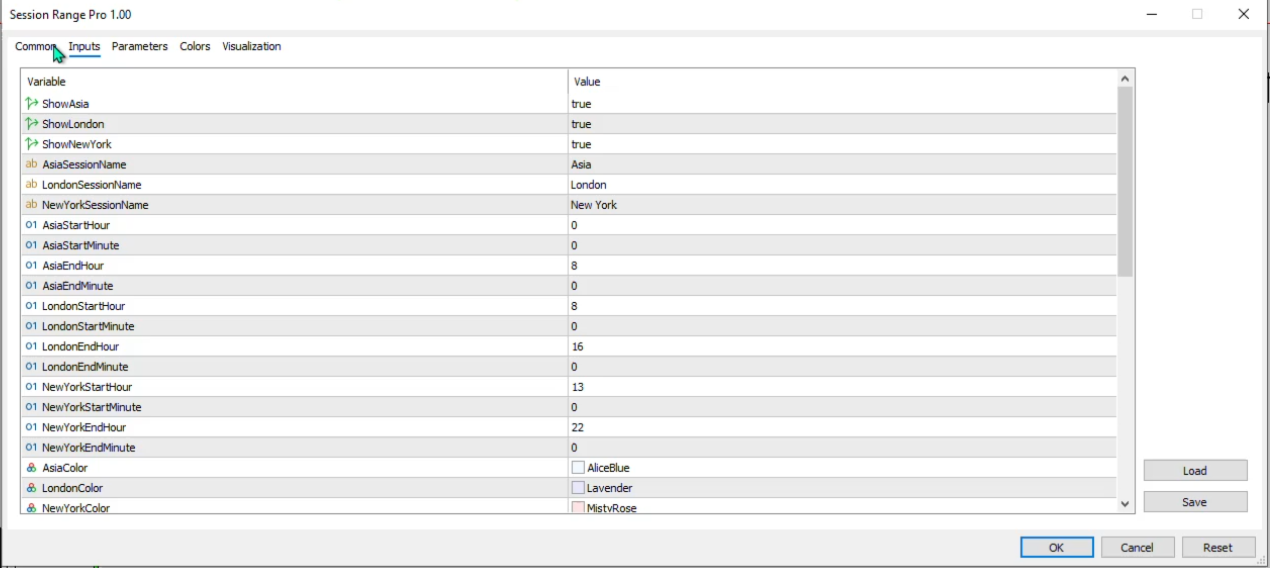Click the integer icon beside AsiaStartHour
1270x568 pixels.
[x=31, y=225]
